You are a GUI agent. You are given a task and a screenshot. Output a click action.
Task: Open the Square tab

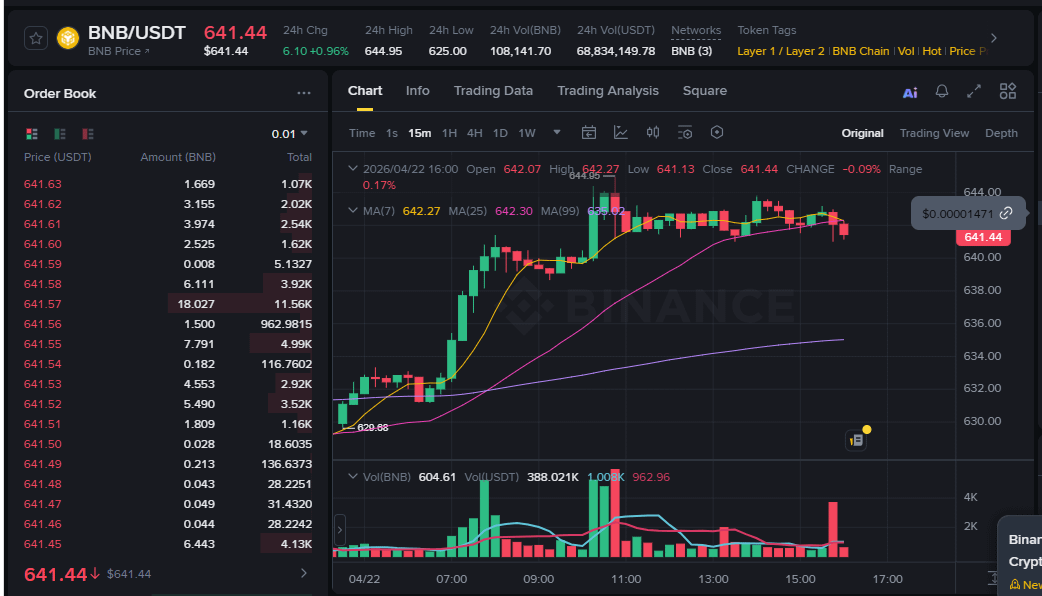tap(704, 91)
